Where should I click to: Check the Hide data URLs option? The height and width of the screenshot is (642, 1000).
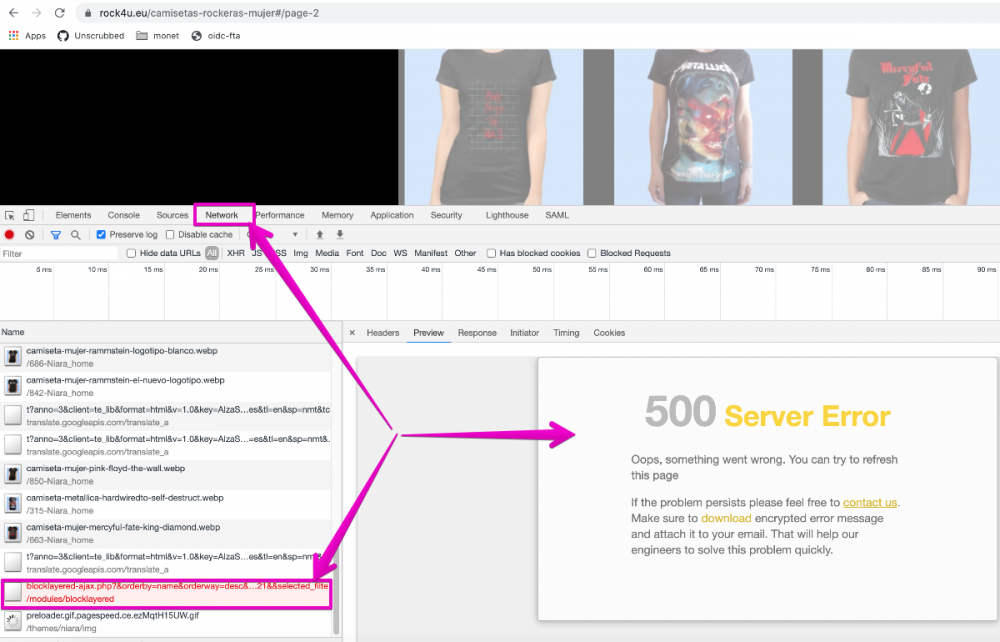(x=132, y=254)
